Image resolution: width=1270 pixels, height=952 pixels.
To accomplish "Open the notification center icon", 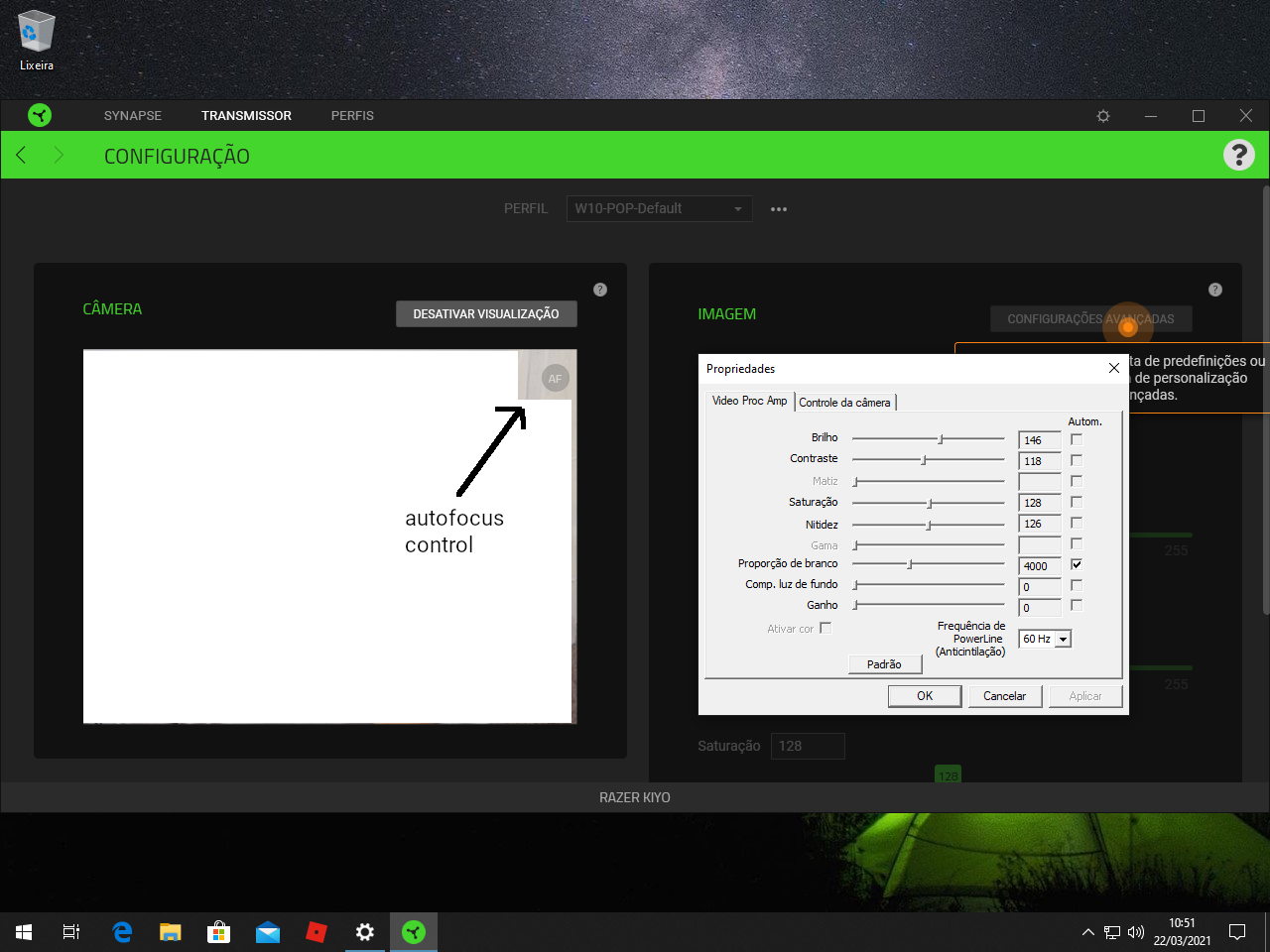I will 1237,932.
